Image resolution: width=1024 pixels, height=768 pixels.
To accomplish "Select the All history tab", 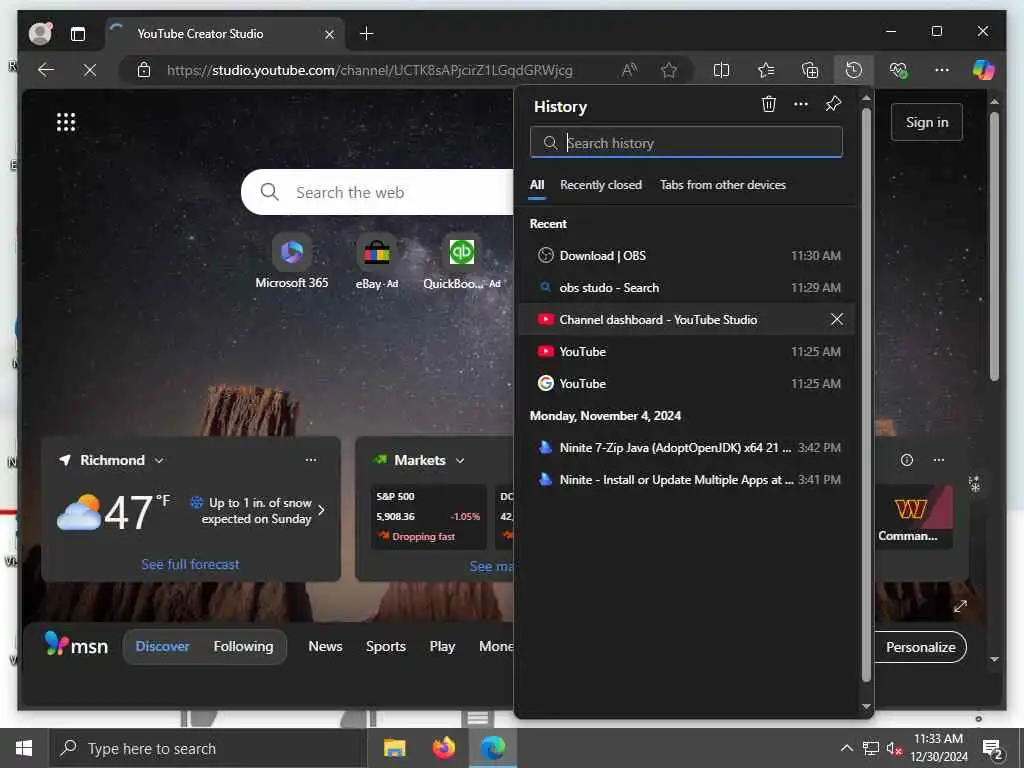I will 537,185.
